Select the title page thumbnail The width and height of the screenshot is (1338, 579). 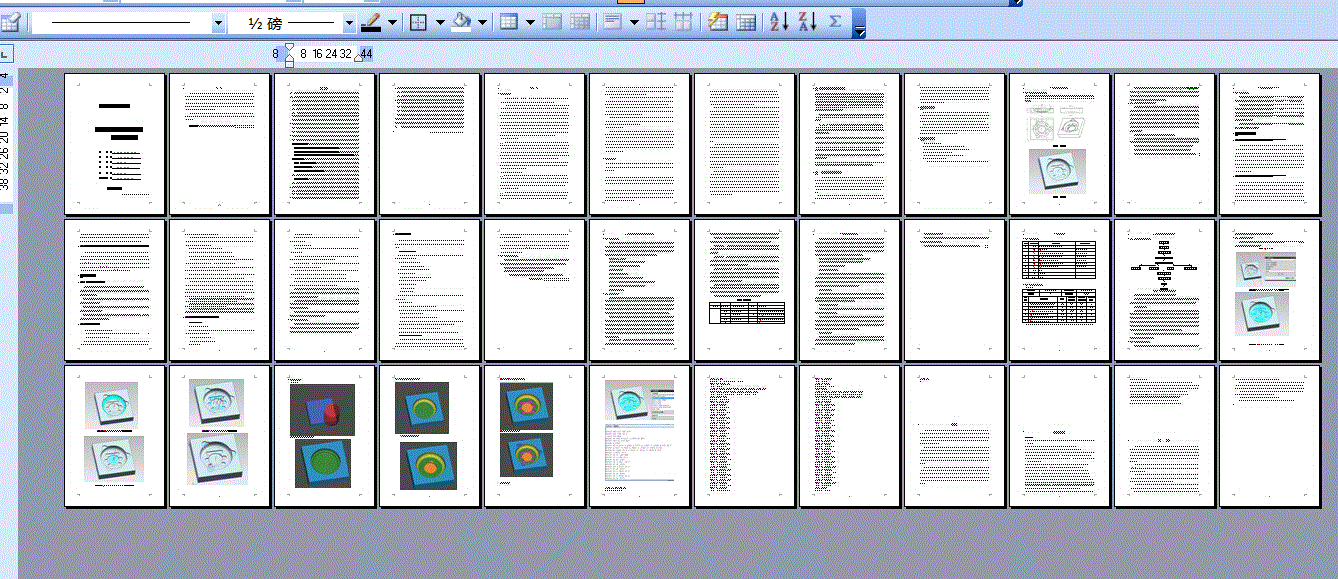115,144
